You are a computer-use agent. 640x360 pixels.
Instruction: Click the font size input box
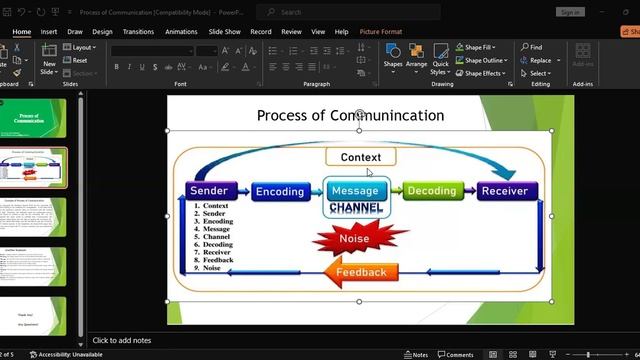(x=207, y=51)
